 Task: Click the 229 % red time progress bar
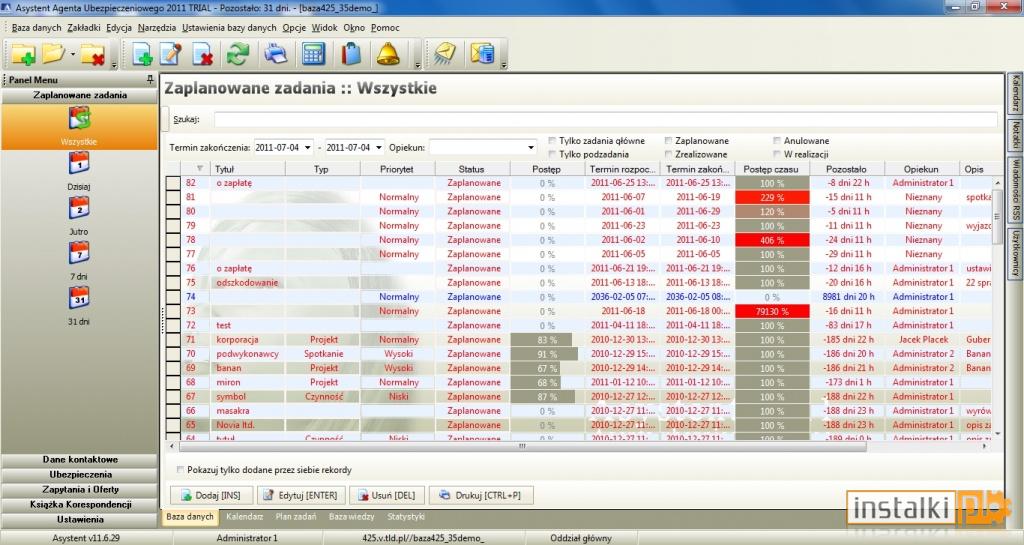point(772,197)
